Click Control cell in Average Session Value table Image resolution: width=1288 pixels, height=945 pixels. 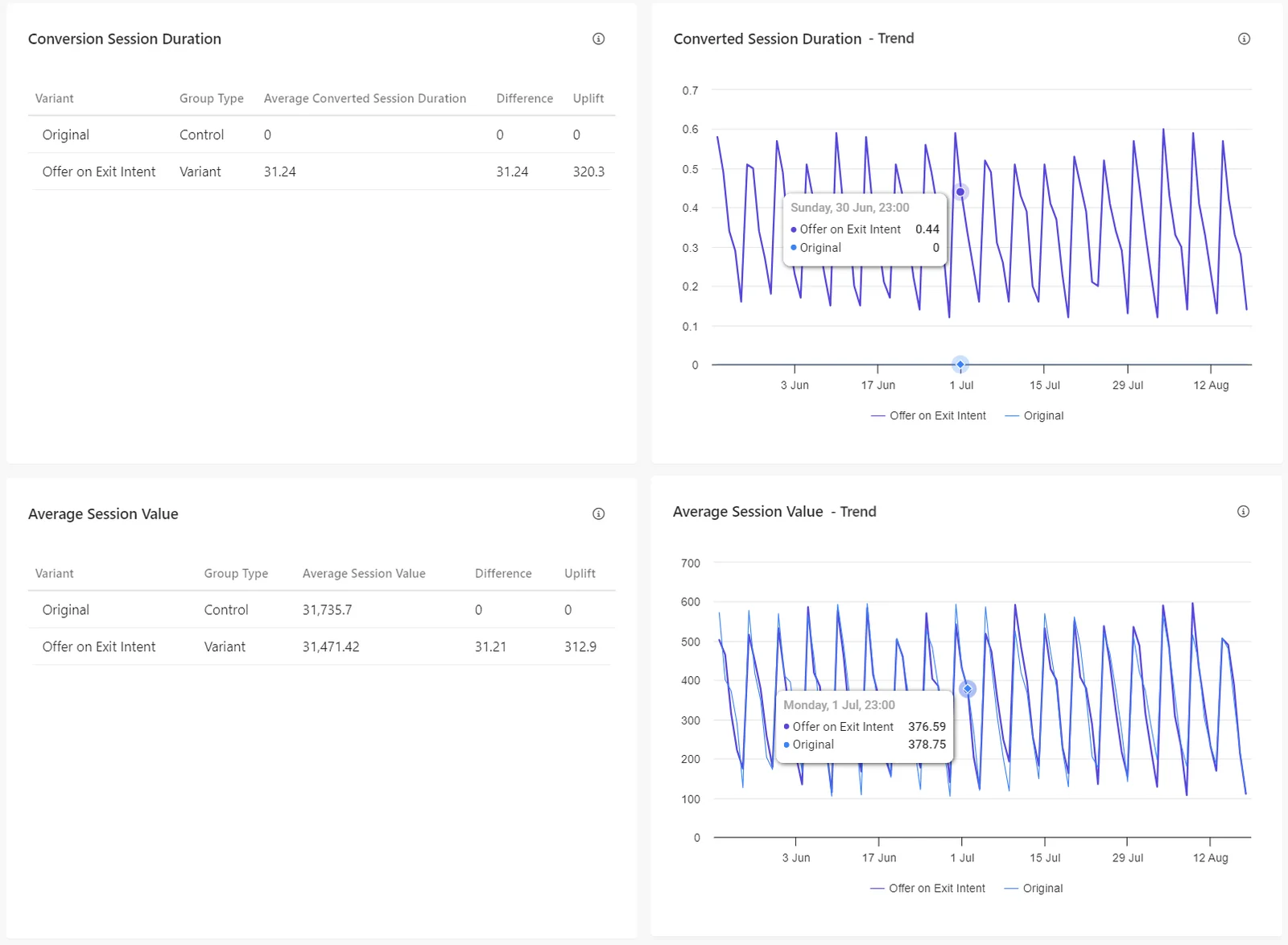[x=226, y=609]
